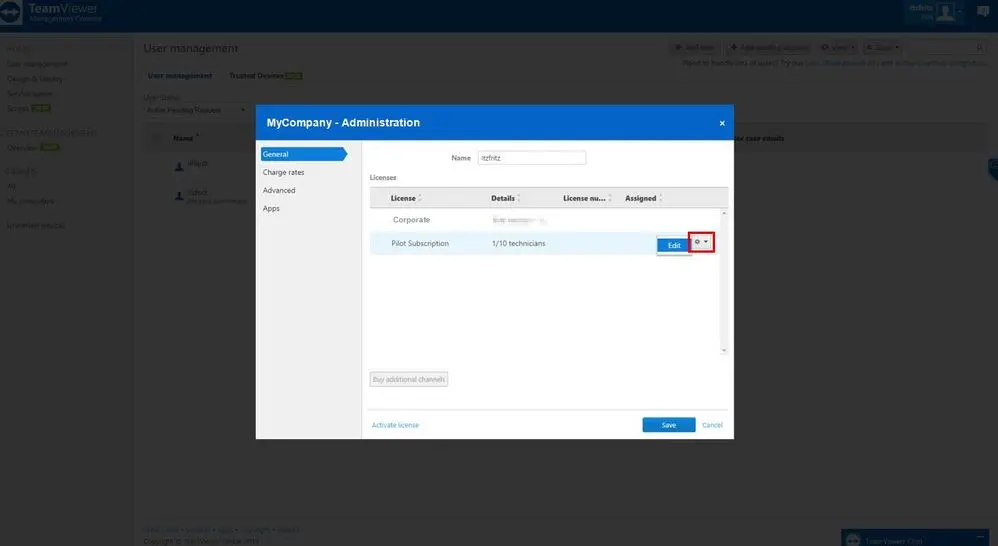
Task: Click the TeamViewer logo in the header
Action: 11,12
